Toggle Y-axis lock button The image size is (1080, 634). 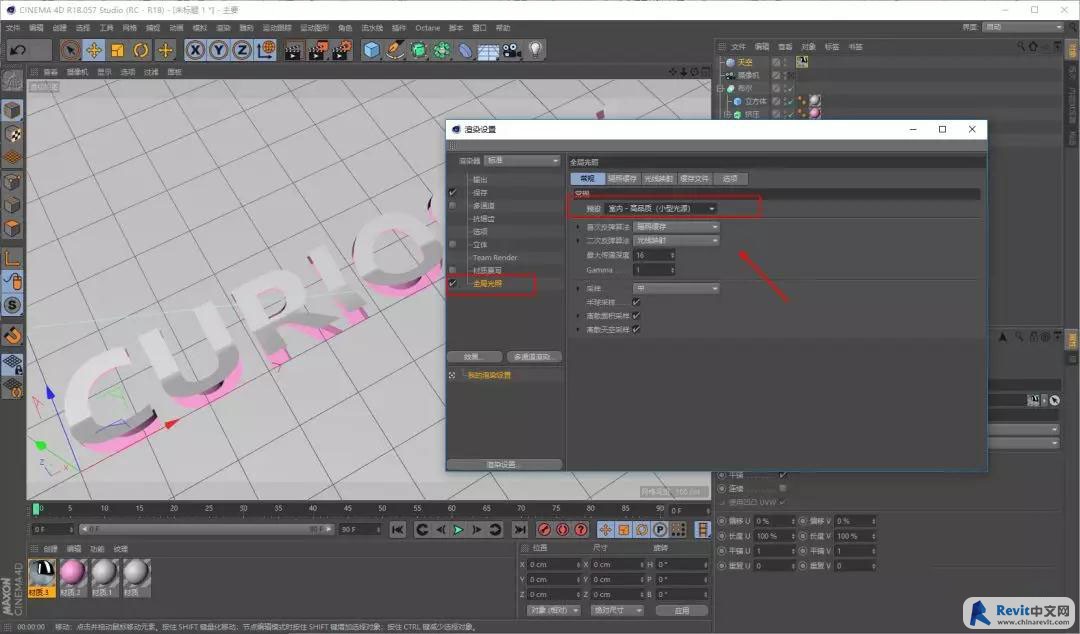(x=218, y=50)
